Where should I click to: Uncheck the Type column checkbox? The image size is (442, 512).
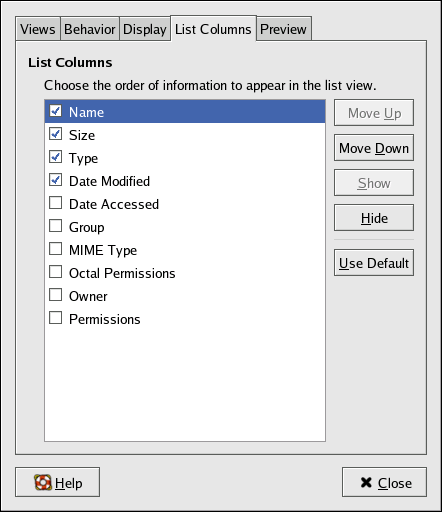coord(55,157)
